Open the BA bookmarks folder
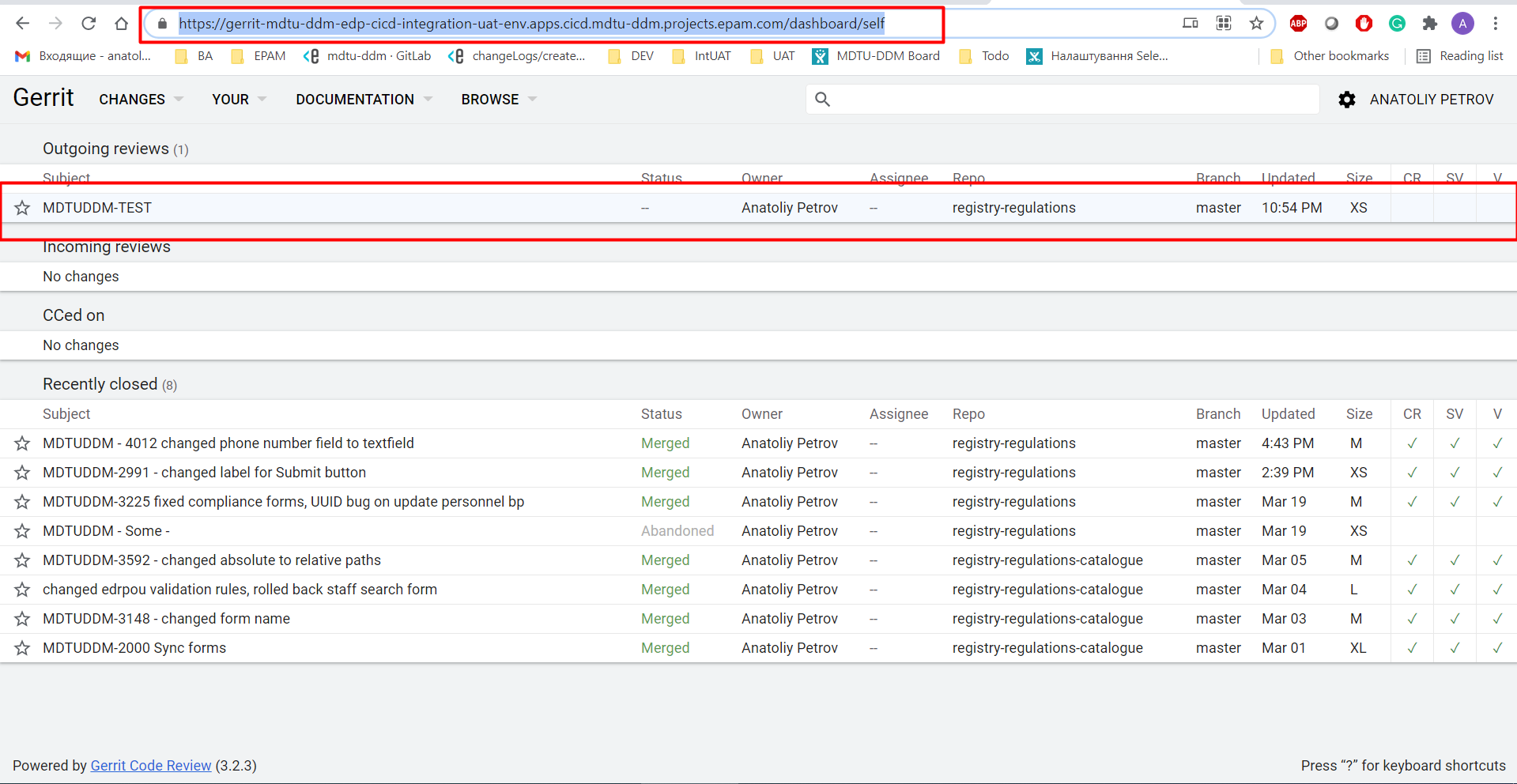This screenshot has width=1517, height=784. [194, 56]
